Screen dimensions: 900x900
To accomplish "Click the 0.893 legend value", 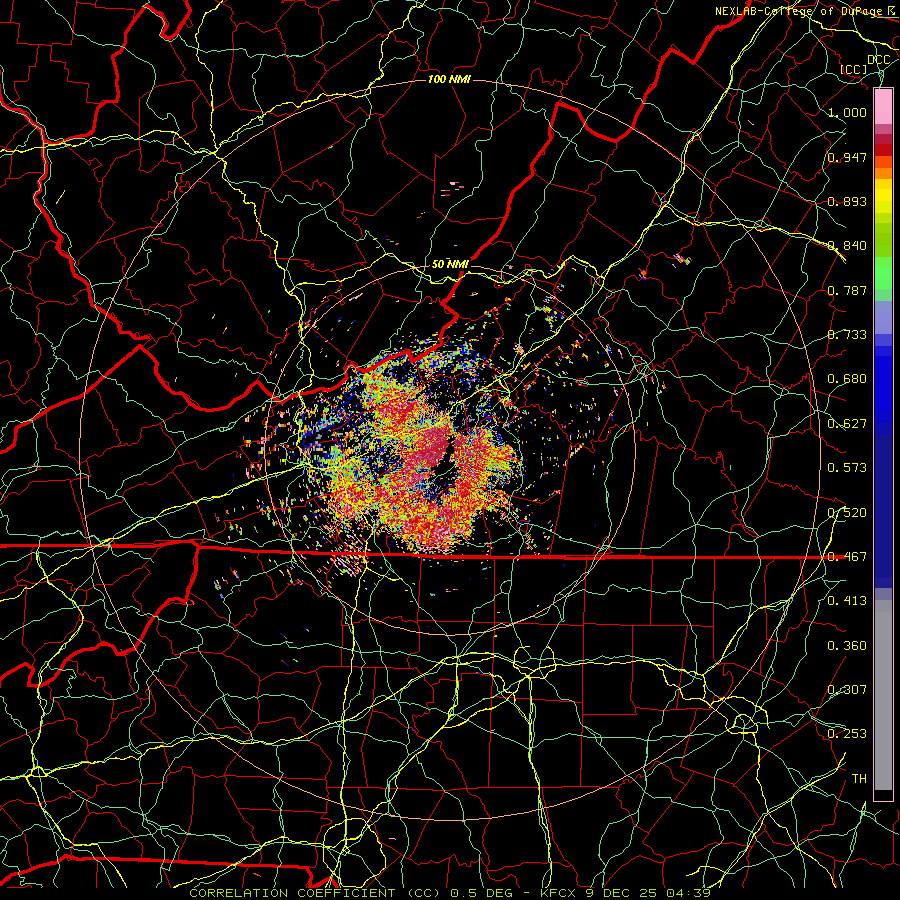I will click(847, 201).
